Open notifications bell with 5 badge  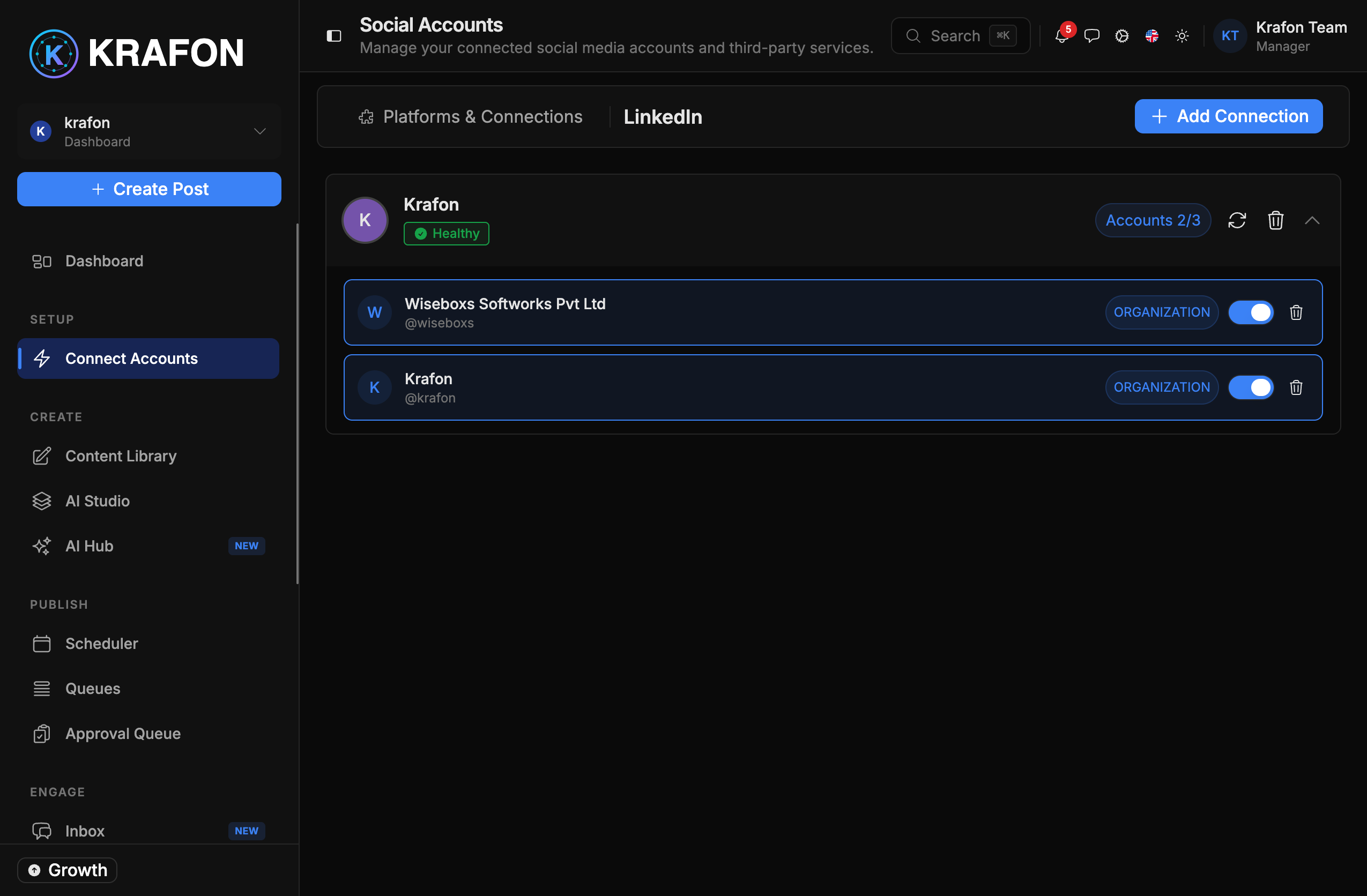point(1061,36)
